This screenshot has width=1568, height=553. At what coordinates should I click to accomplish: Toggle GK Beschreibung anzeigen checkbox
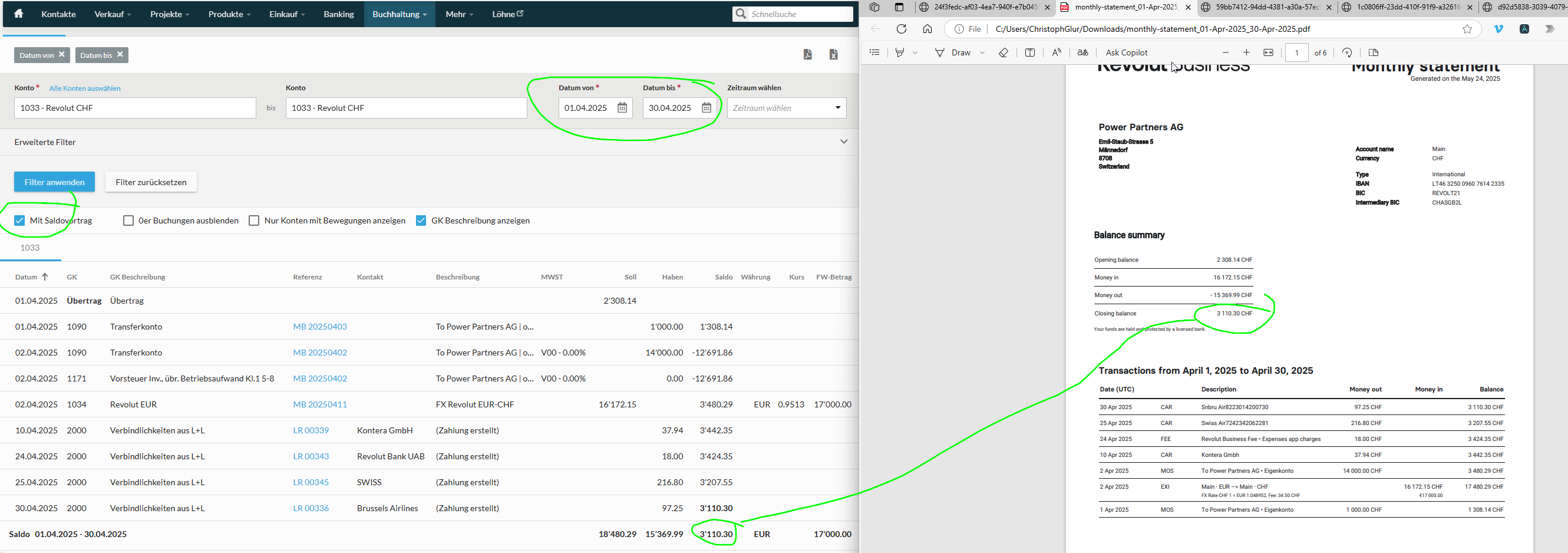(421, 220)
